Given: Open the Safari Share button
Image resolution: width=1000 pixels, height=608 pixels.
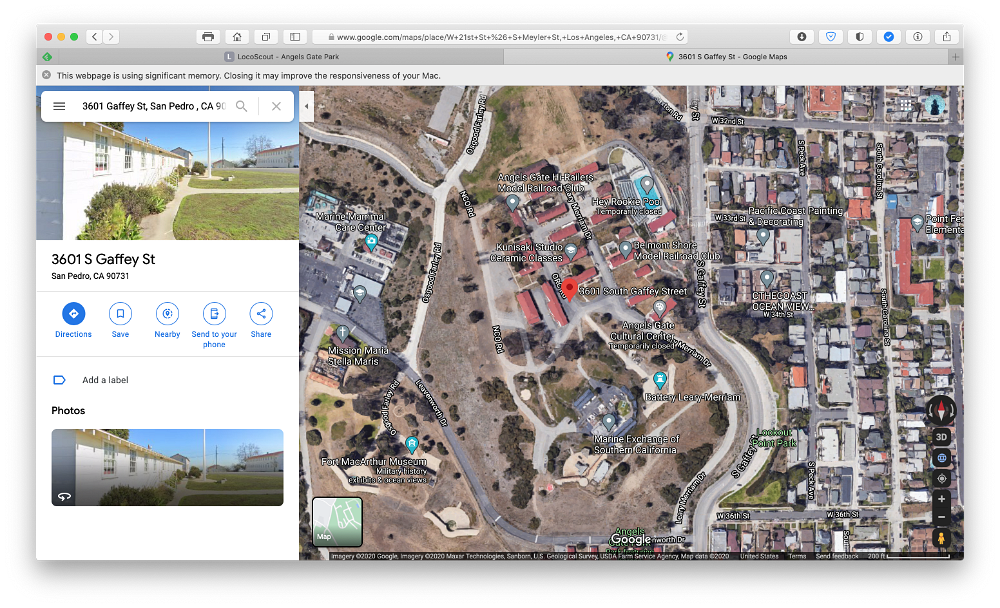Looking at the screenshot, I should pos(946,37).
